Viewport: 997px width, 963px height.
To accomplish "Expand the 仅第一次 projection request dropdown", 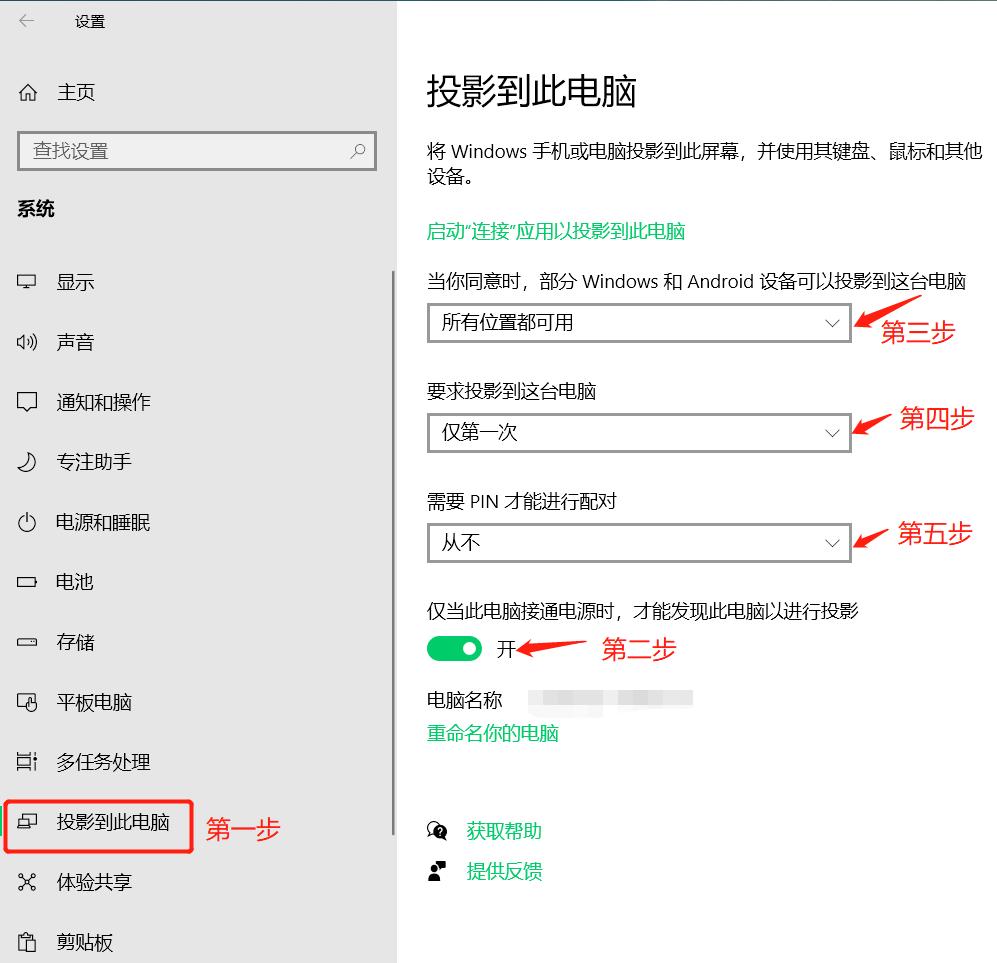I will [x=638, y=433].
